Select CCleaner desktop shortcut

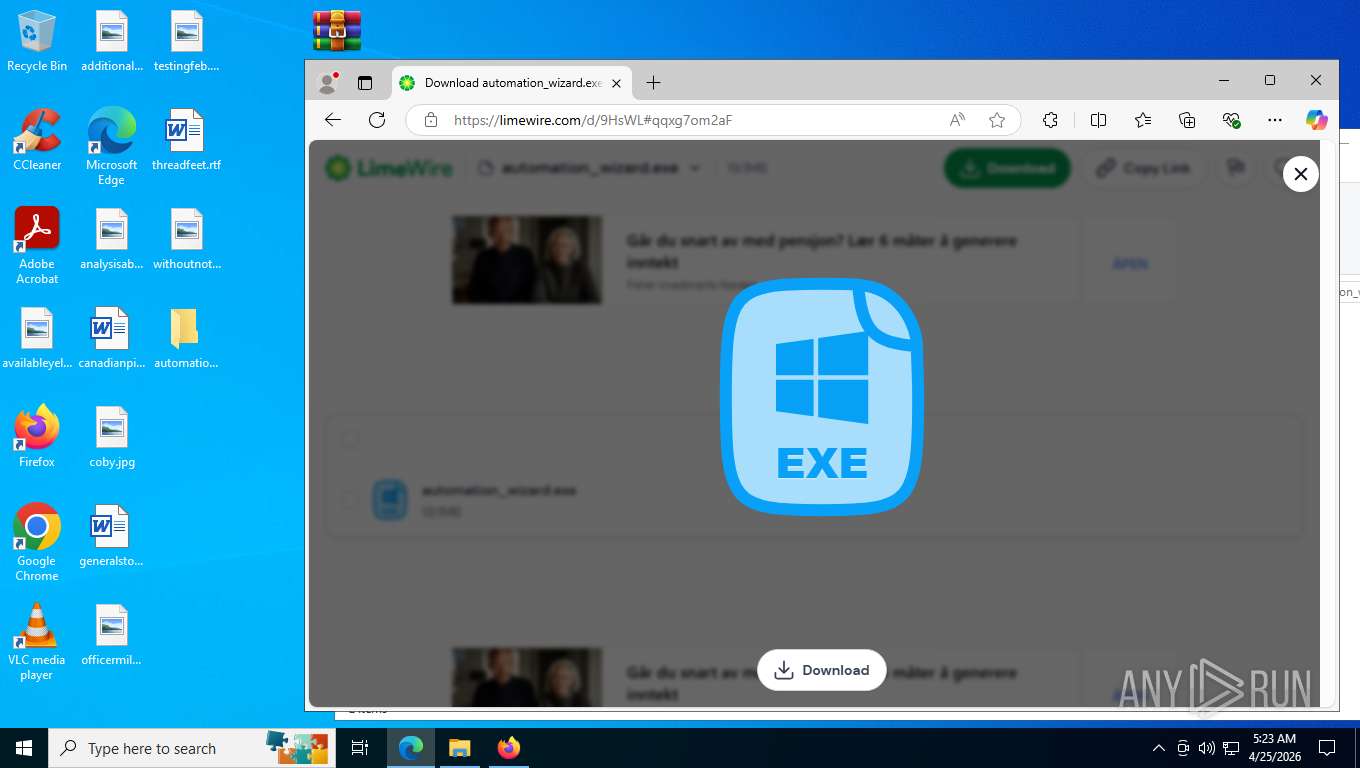click(37, 140)
